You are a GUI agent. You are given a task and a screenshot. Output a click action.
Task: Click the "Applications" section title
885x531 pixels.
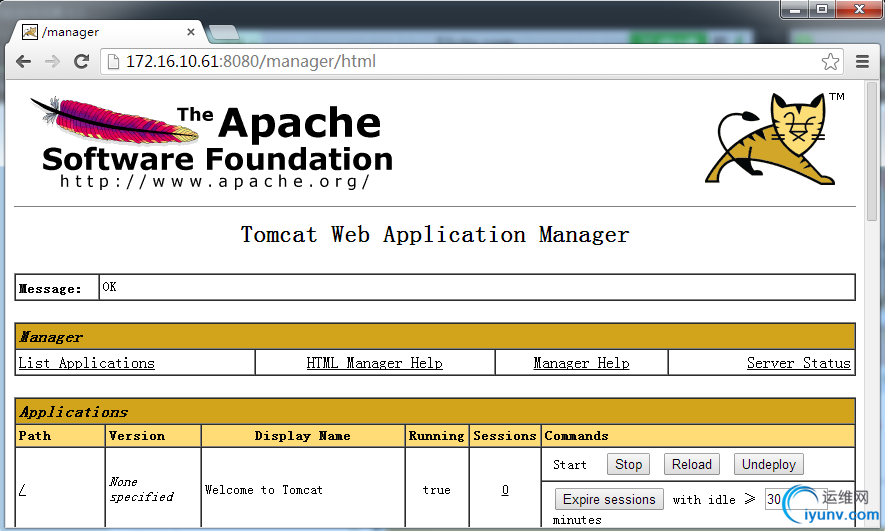[73, 412]
